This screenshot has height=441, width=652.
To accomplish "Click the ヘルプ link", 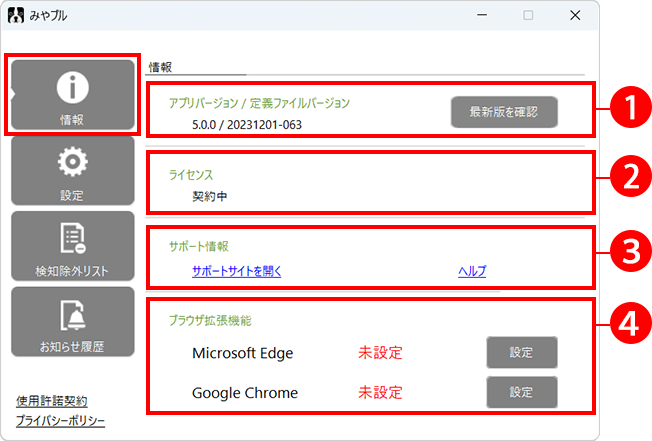I will (x=471, y=271).
